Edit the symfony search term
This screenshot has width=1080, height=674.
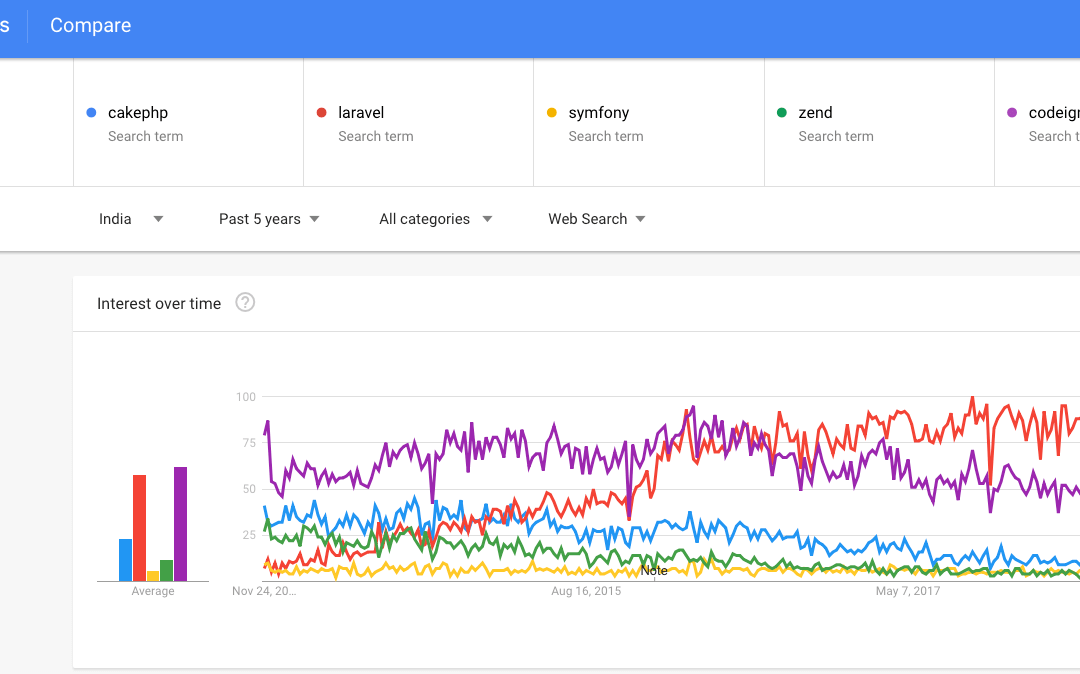598,113
